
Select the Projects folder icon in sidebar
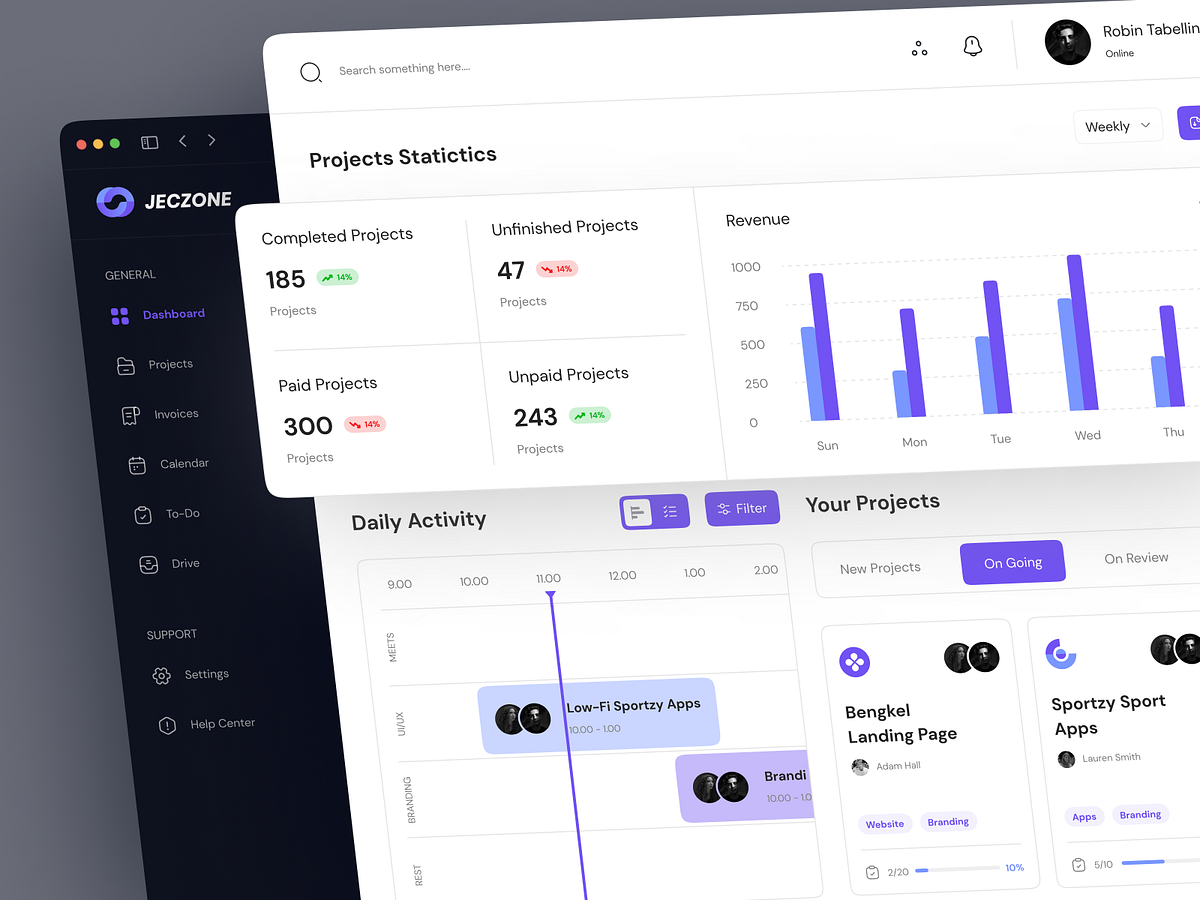tap(126, 364)
